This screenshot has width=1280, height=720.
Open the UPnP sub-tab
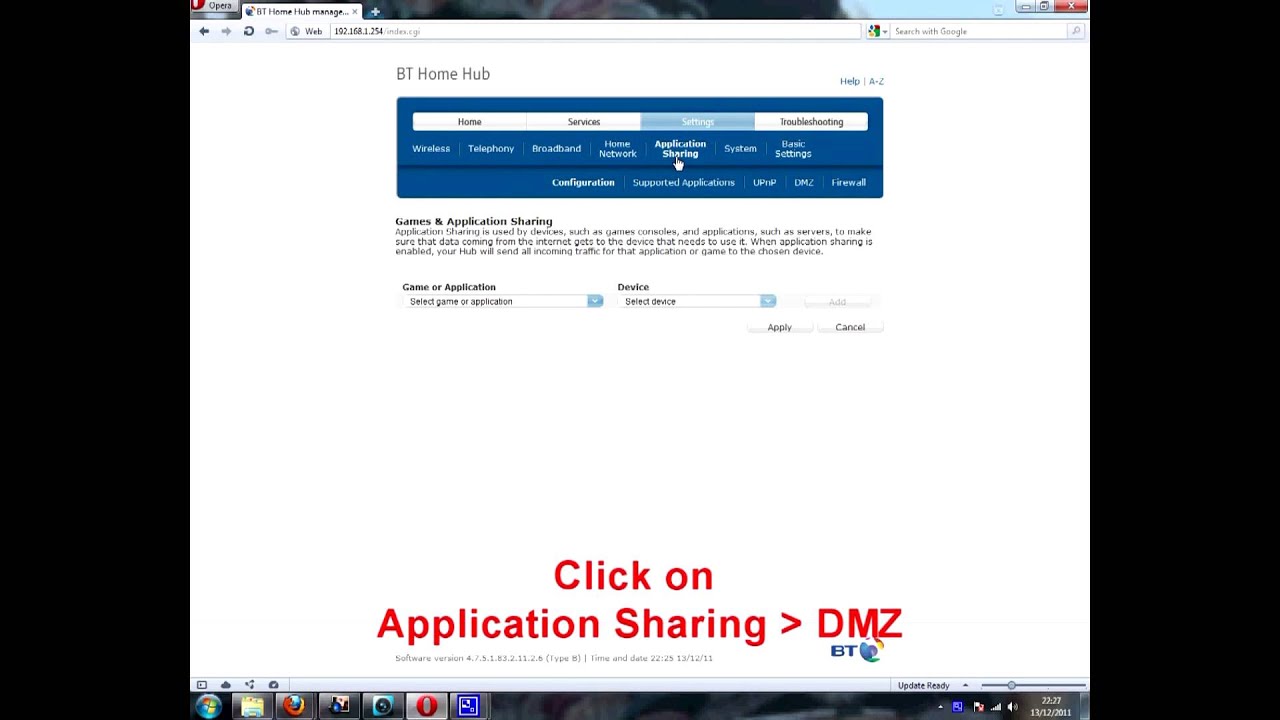click(x=764, y=182)
